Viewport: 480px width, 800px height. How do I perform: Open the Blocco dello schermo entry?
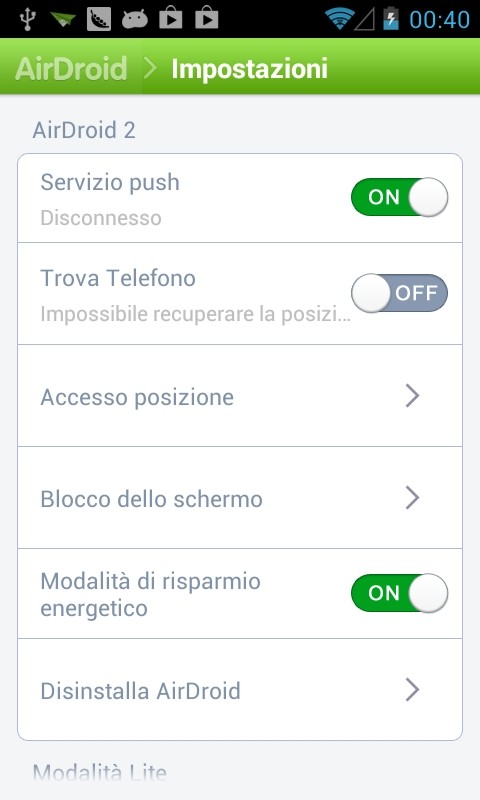click(x=240, y=498)
